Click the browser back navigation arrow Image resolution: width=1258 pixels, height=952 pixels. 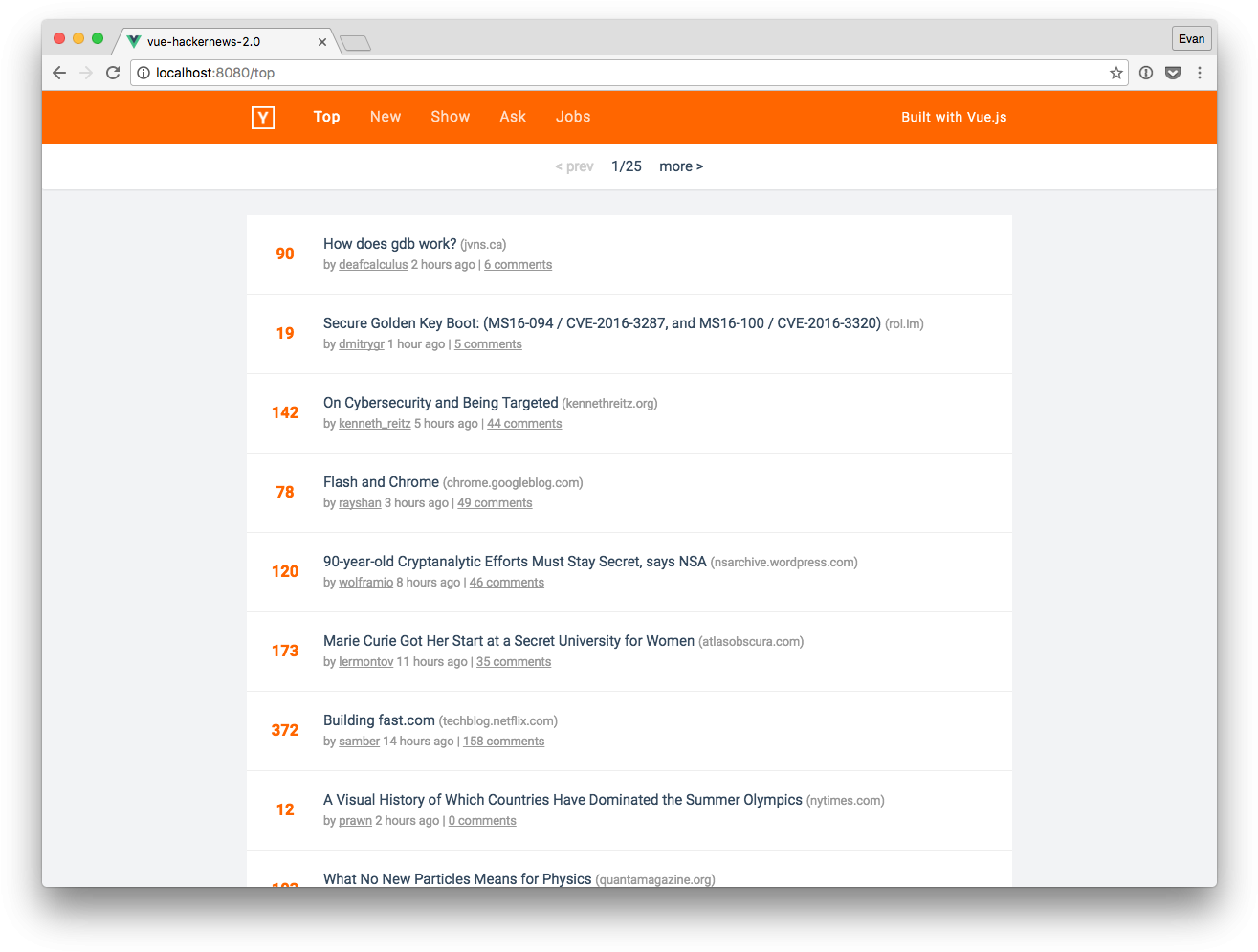59,73
